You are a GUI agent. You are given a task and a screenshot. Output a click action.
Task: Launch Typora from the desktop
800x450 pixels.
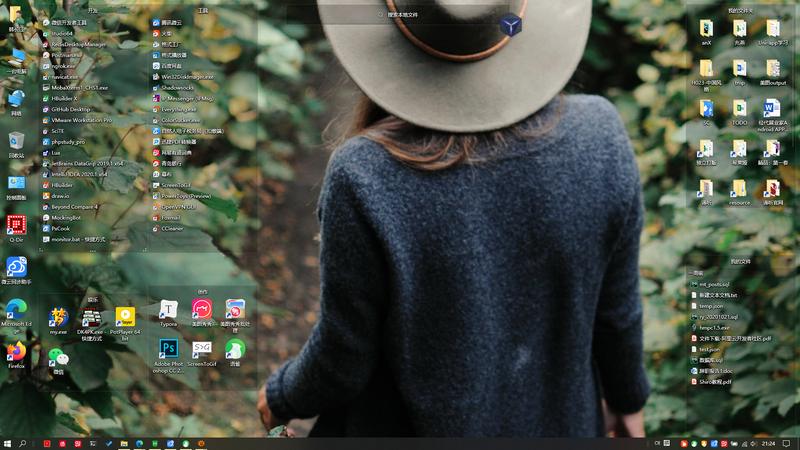click(168, 313)
